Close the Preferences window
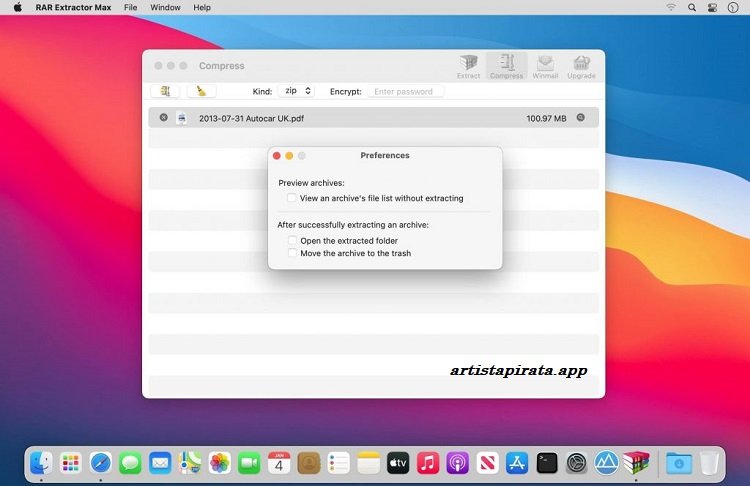 click(x=276, y=155)
